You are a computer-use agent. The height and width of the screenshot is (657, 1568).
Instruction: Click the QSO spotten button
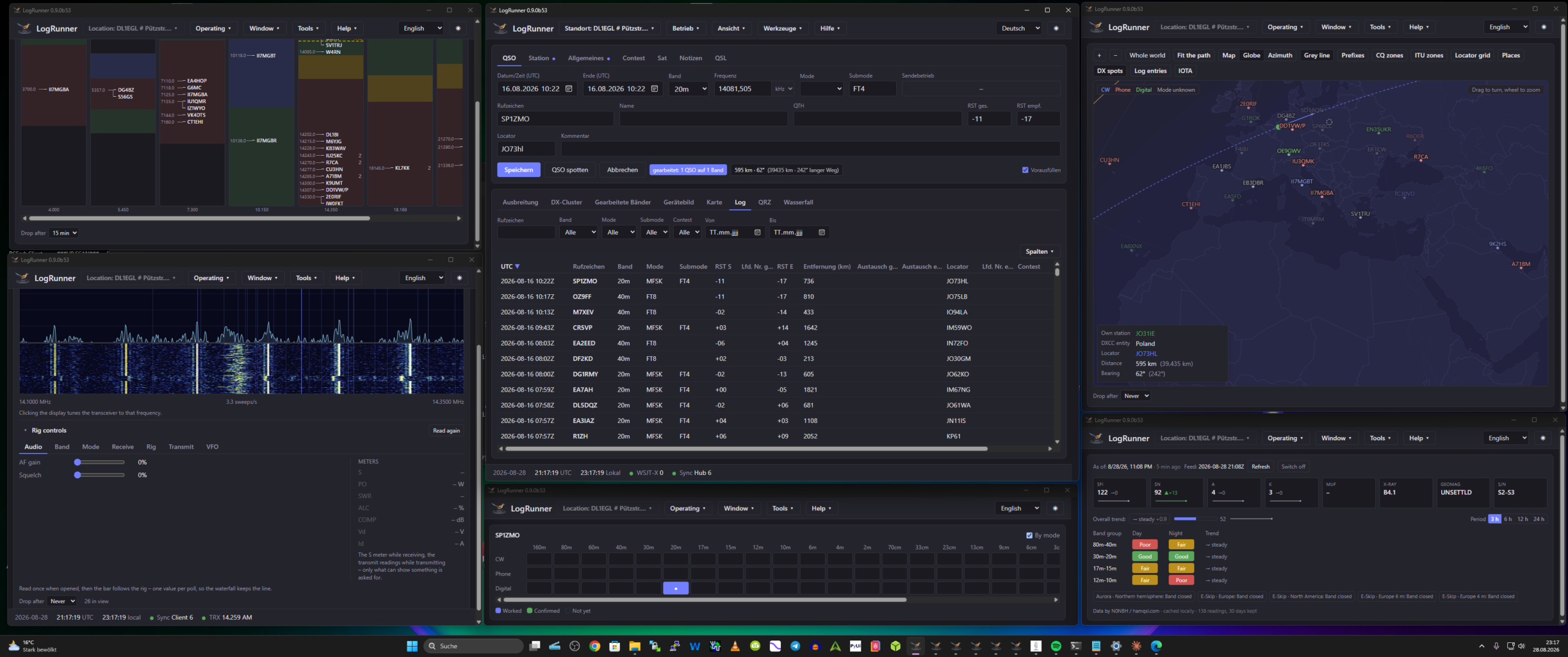[x=570, y=170]
